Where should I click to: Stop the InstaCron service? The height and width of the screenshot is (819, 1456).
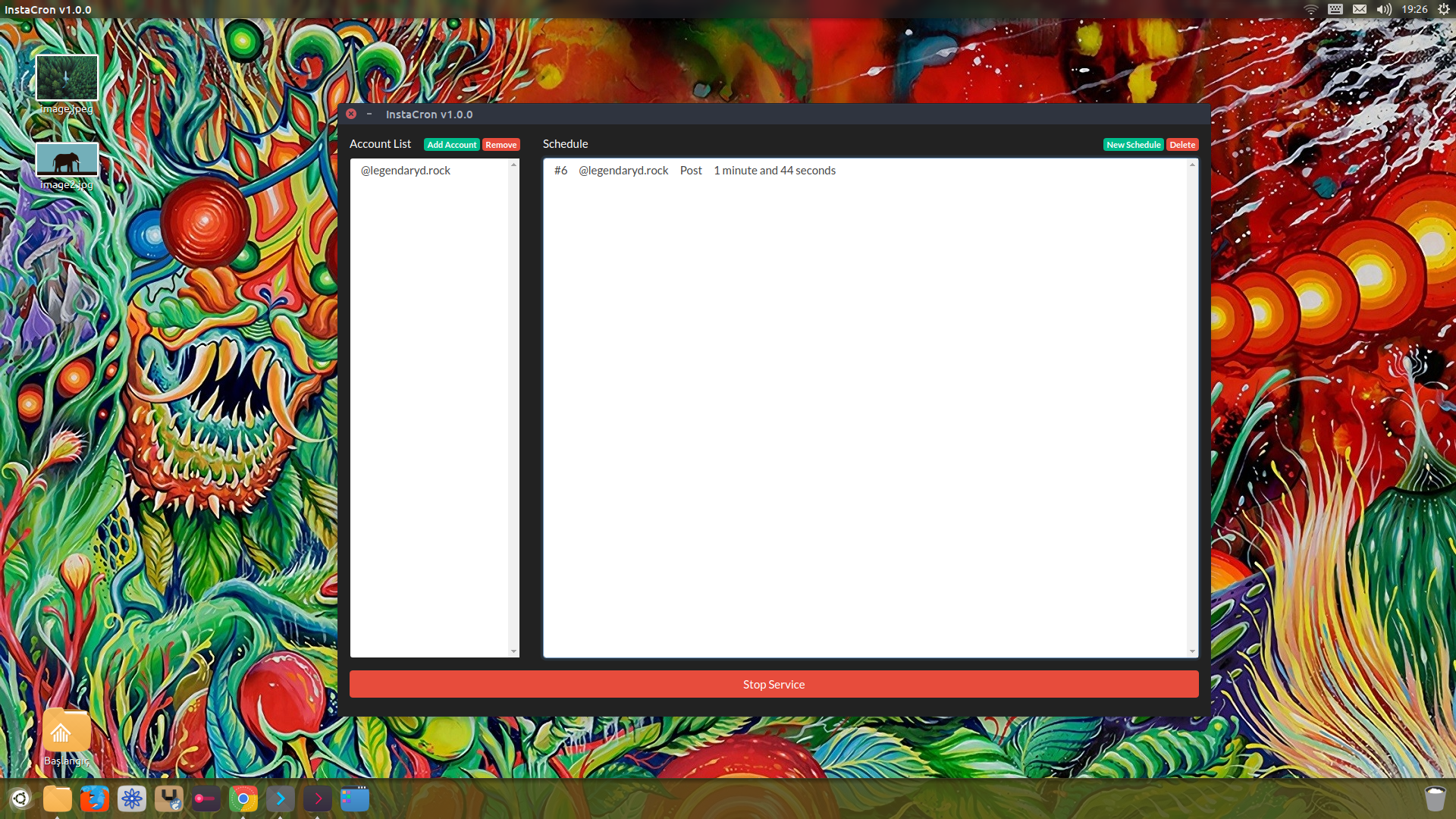click(x=773, y=684)
